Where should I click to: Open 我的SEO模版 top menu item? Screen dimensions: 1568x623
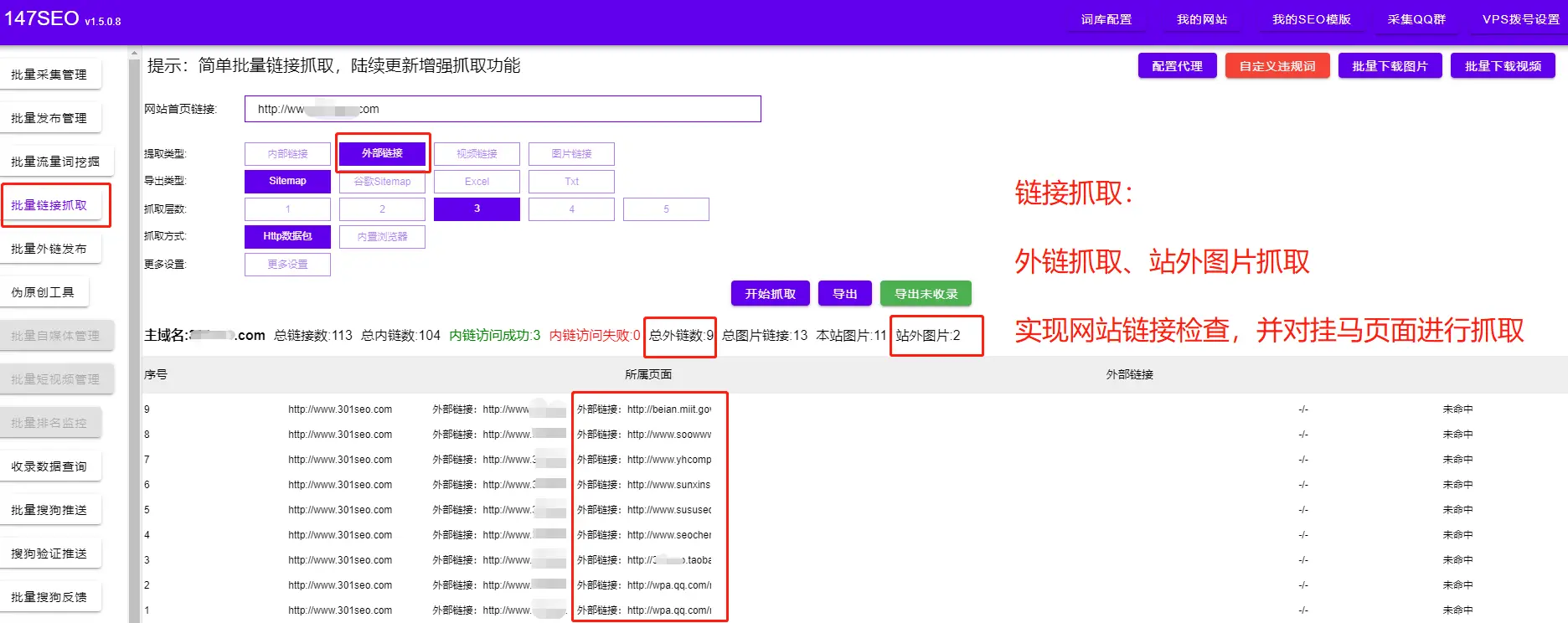coord(1311,19)
